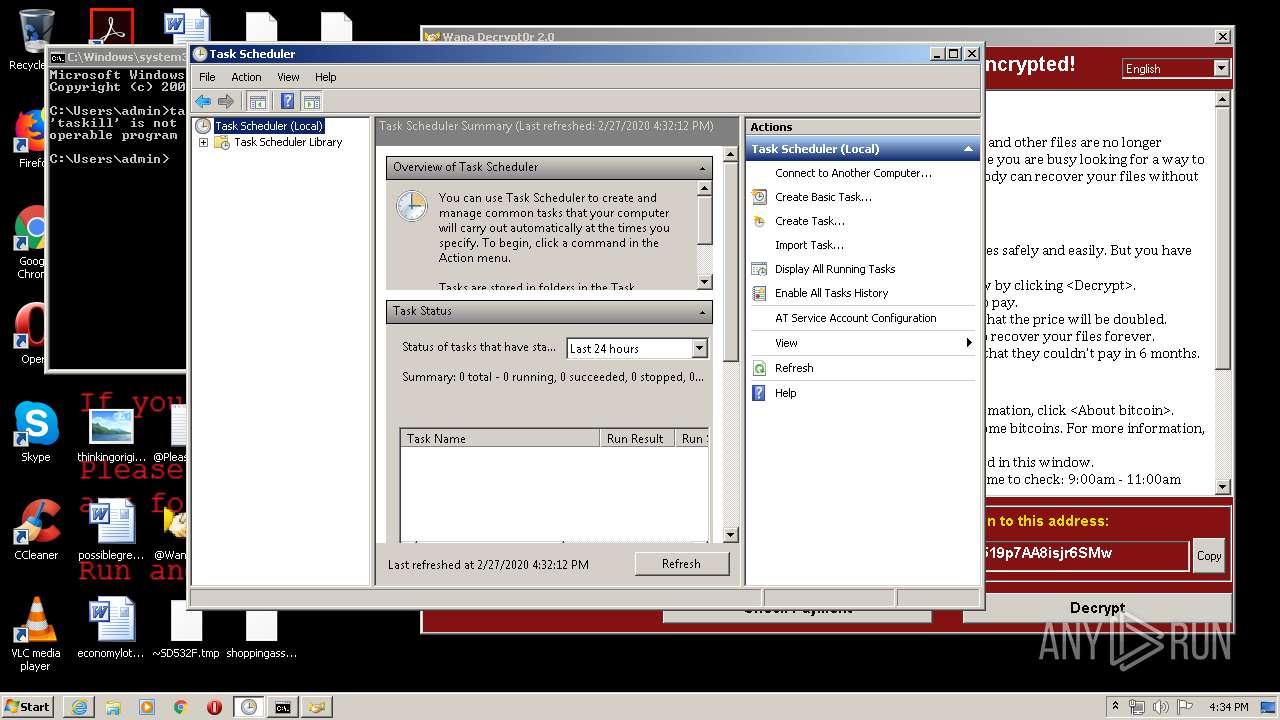1280x720 pixels.
Task: Select economylot Word document on desktop
Action: pyautogui.click(x=111, y=629)
